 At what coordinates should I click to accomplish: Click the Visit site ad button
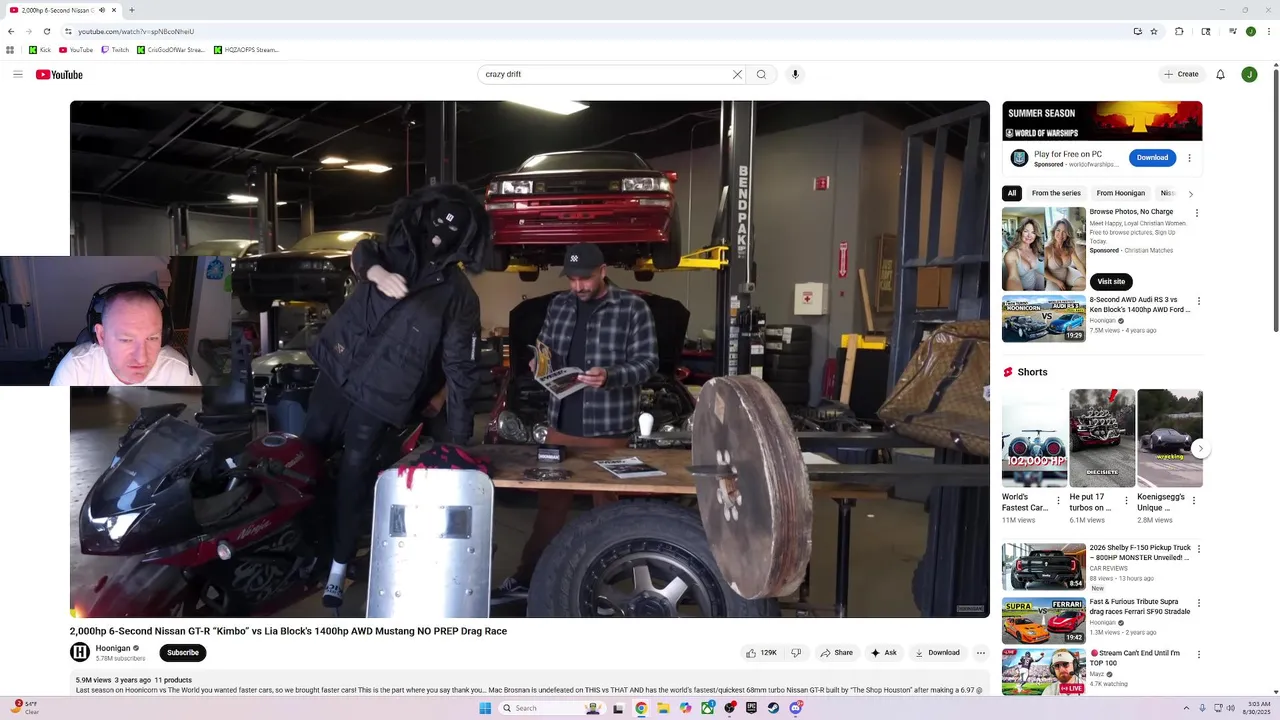click(1111, 282)
